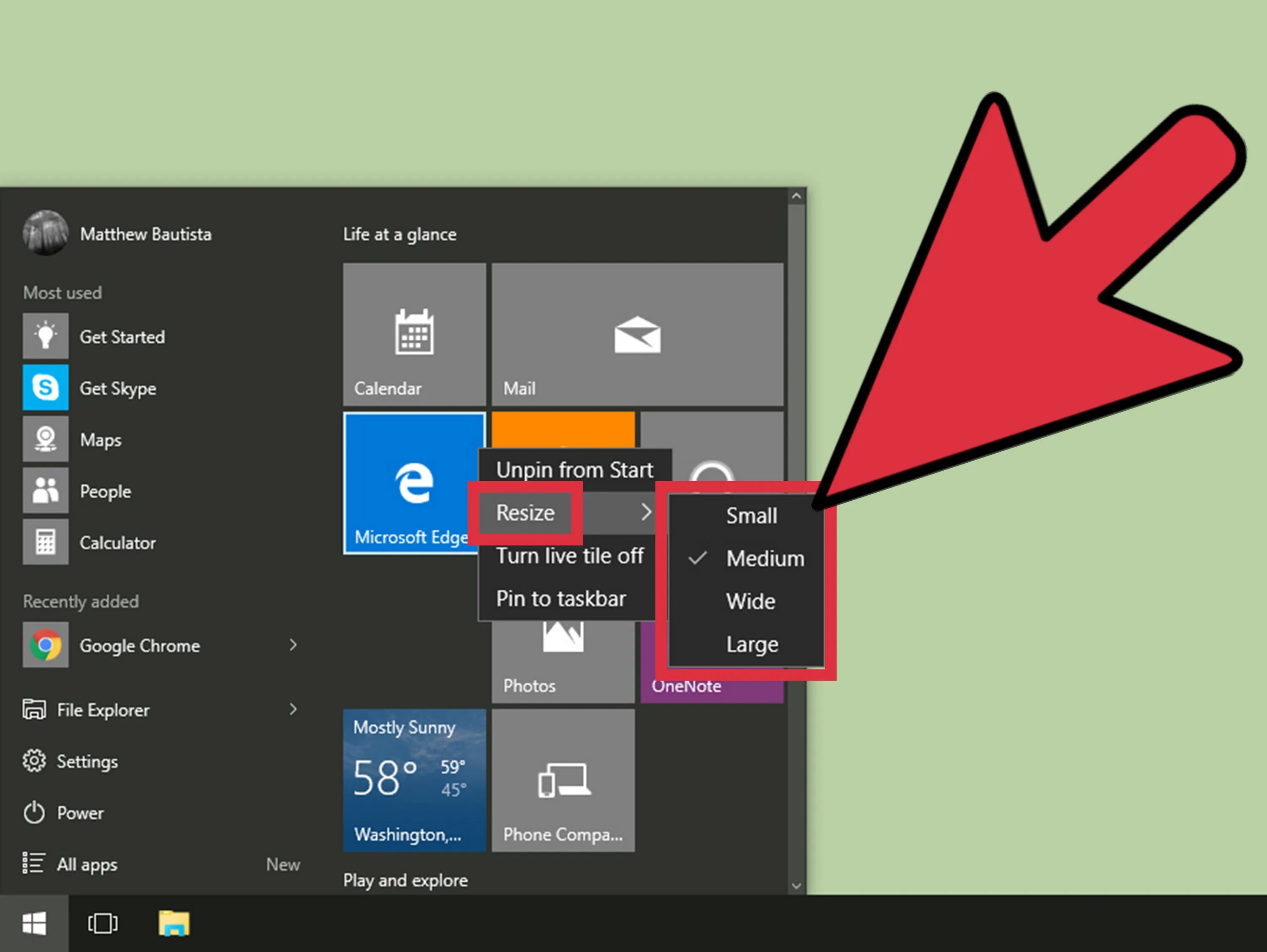Open the Resize submenu
The image size is (1267, 952).
[x=525, y=512]
